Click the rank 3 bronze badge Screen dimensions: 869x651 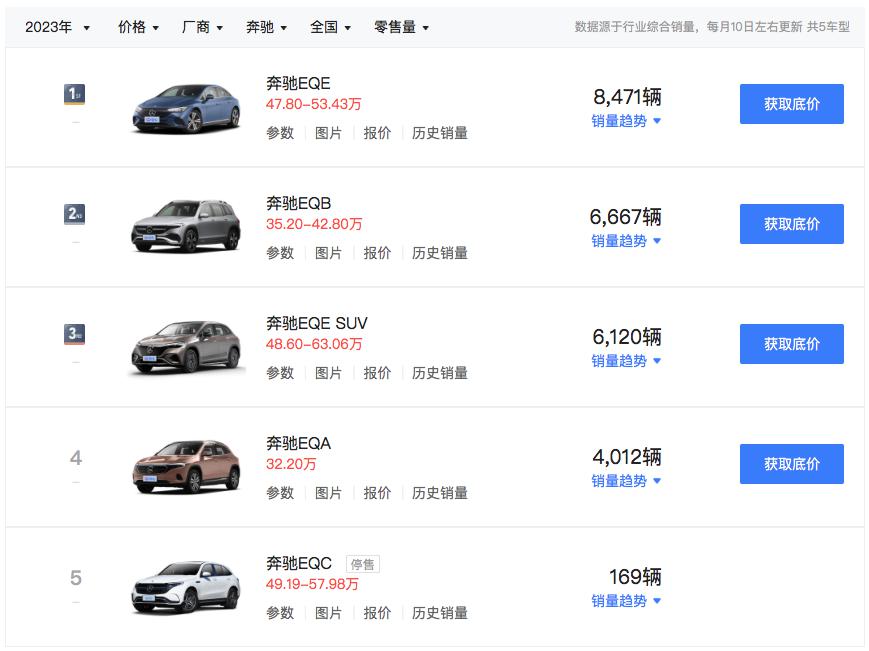tap(75, 334)
